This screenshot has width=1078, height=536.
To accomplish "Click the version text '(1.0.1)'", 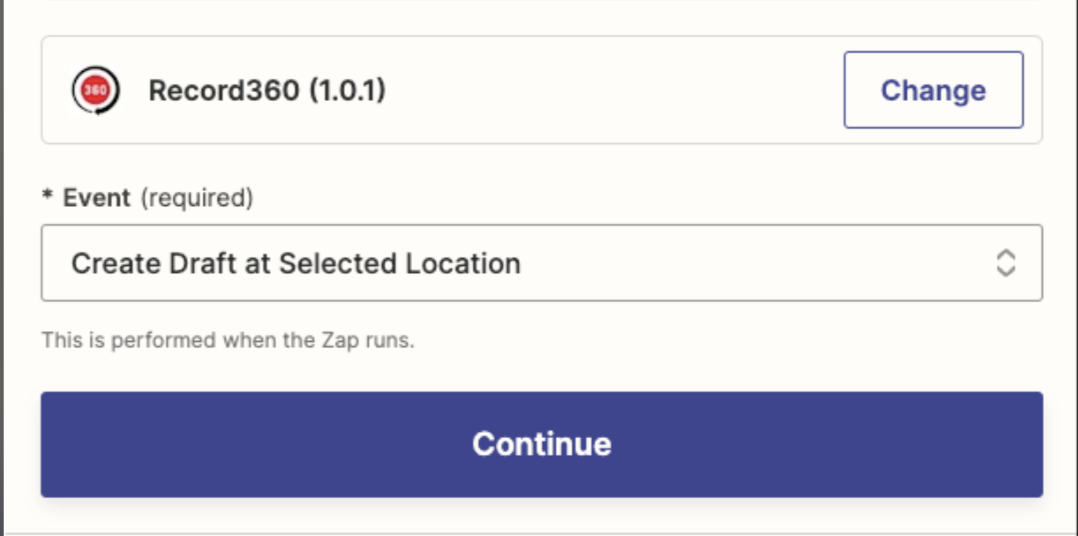I will (x=346, y=91).
